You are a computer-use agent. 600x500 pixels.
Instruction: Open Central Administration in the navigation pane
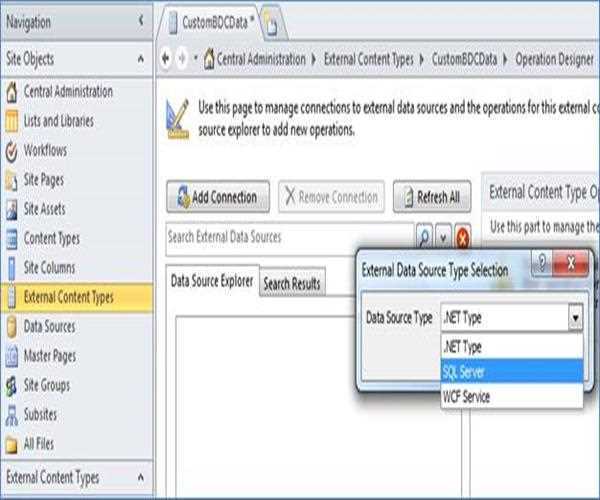point(67,92)
